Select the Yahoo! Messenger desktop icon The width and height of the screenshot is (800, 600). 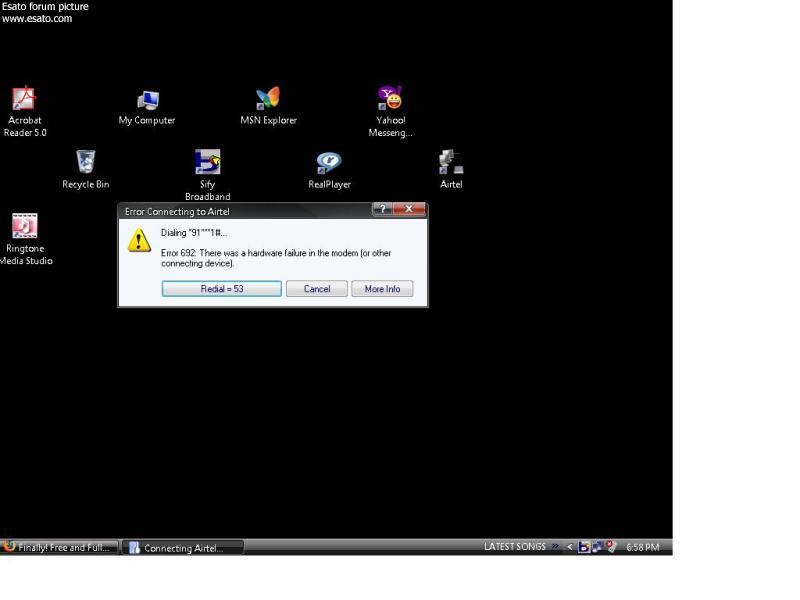point(390,111)
